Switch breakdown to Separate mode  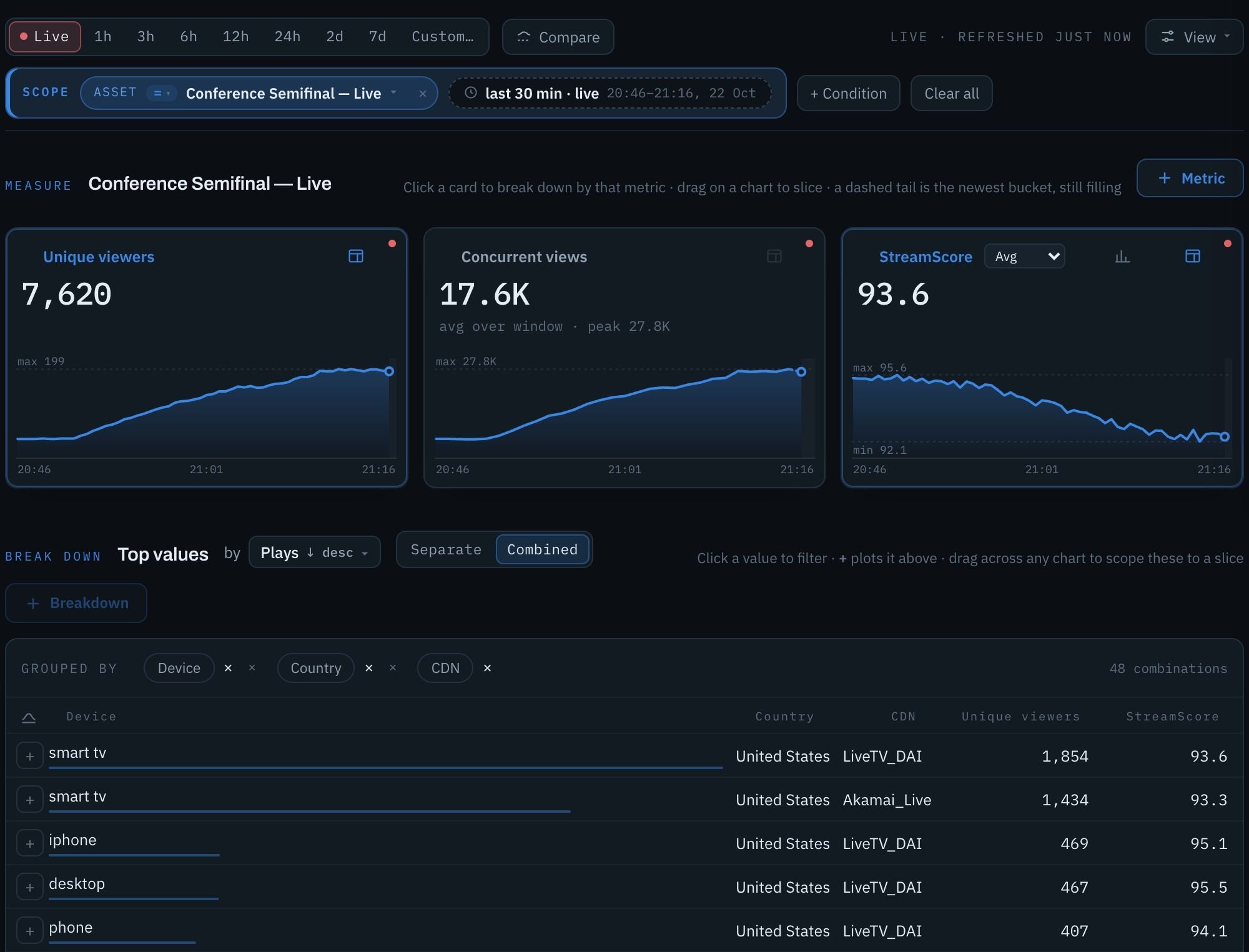click(x=447, y=549)
